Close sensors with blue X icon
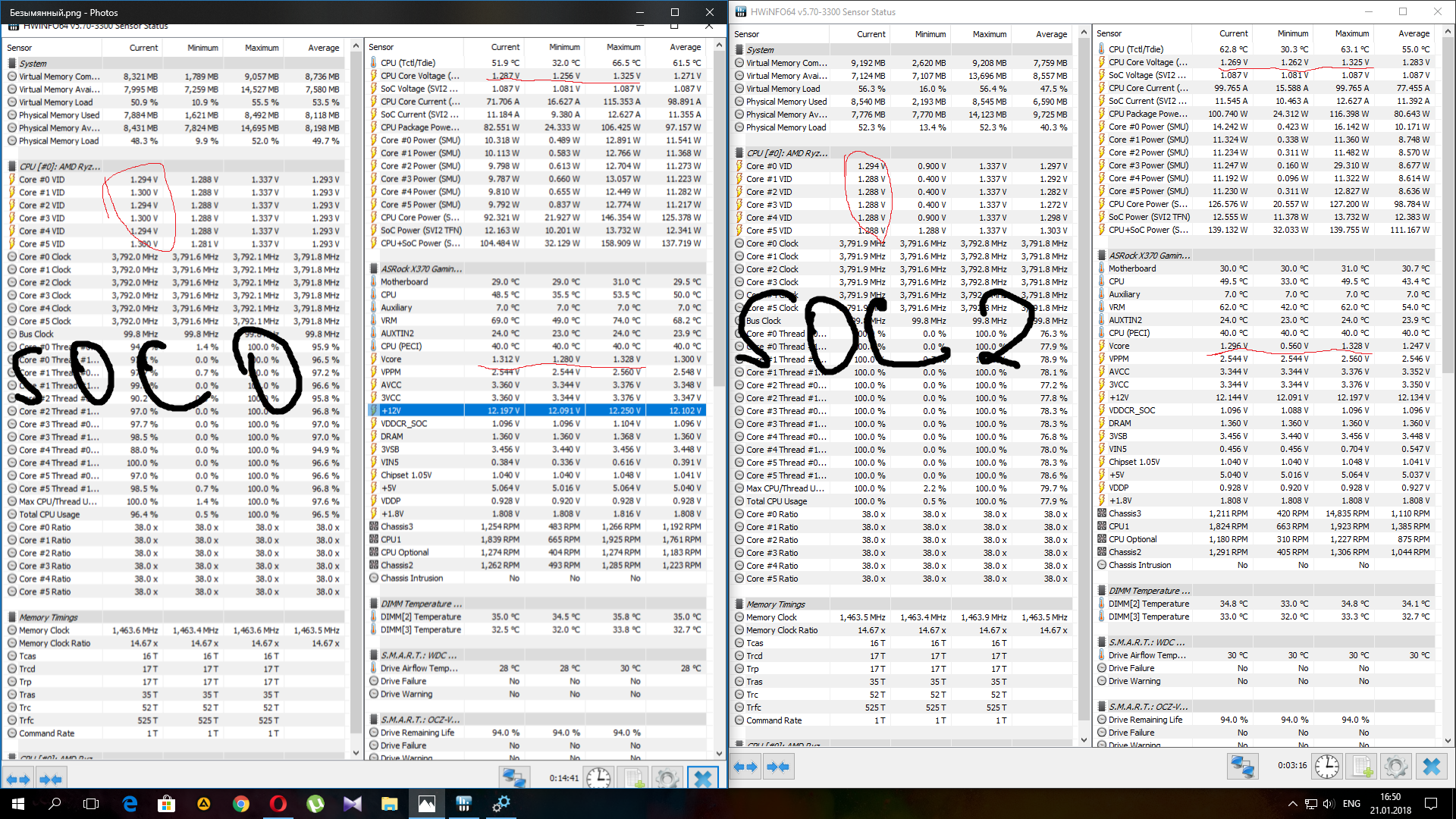 pyautogui.click(x=1431, y=767)
